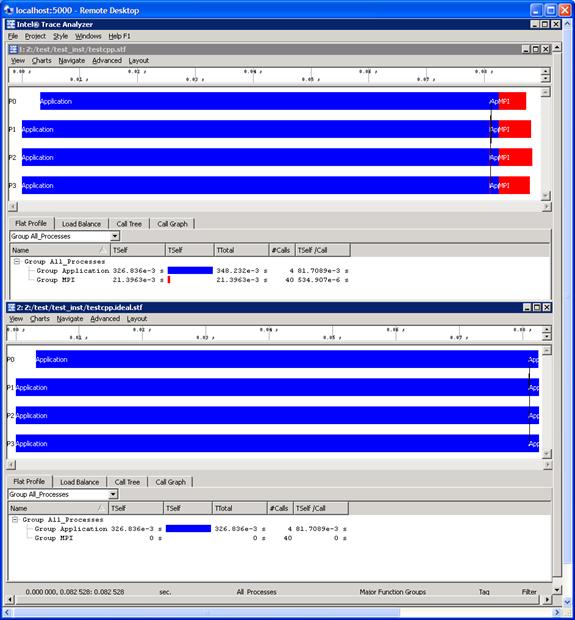This screenshot has height=620, width=575.
Task: Sort by Name column in testcpp.stf profile
Action: pyautogui.click(x=60, y=250)
